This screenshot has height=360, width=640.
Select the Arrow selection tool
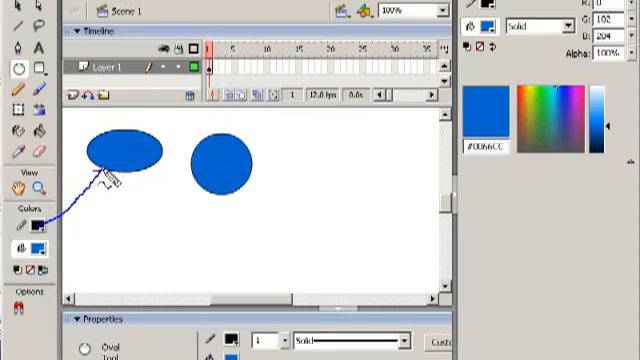click(18, 6)
